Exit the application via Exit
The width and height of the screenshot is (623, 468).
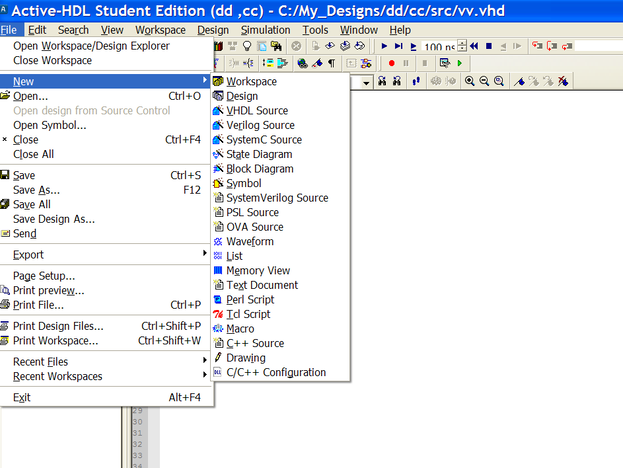(x=105, y=397)
